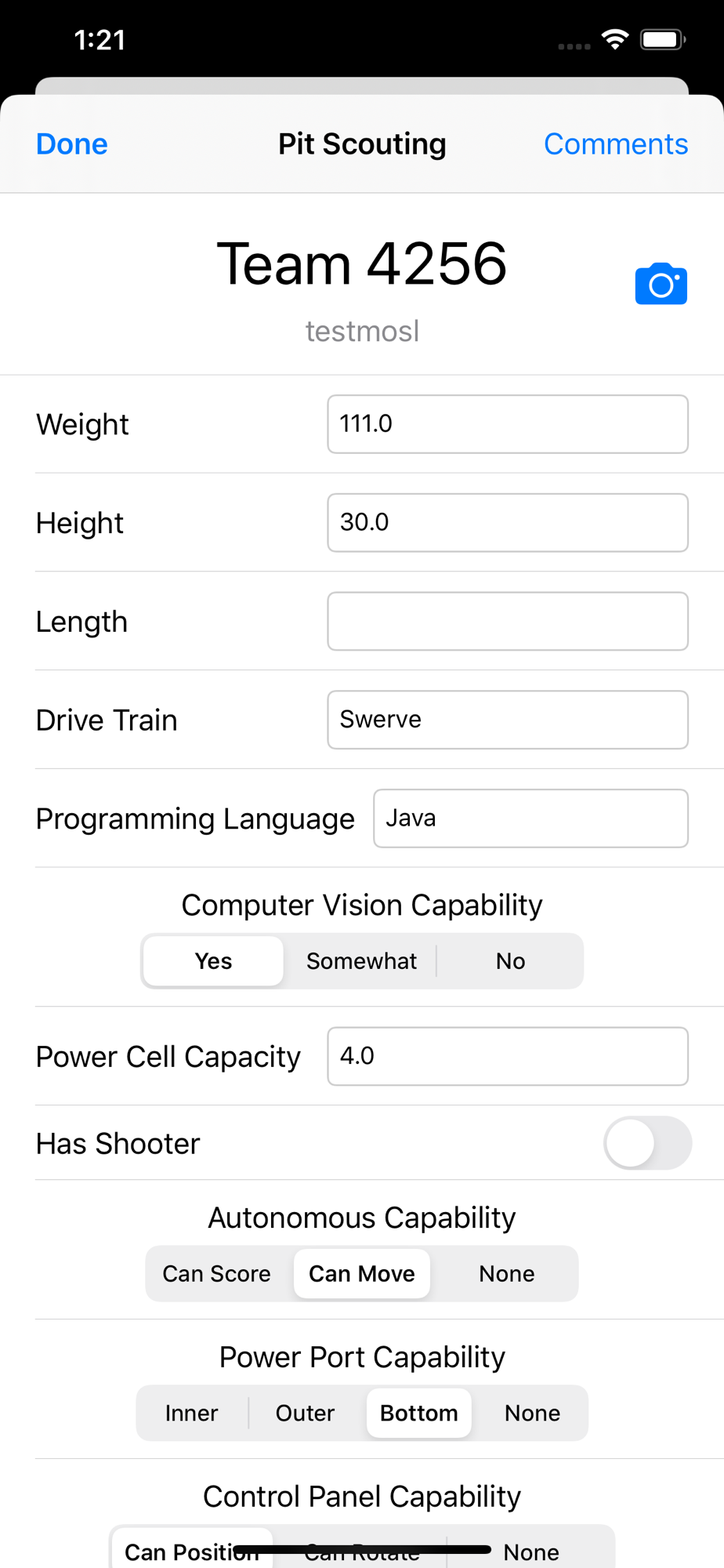Select Inner Power Port capability
The image size is (724, 1568).
tap(192, 1414)
